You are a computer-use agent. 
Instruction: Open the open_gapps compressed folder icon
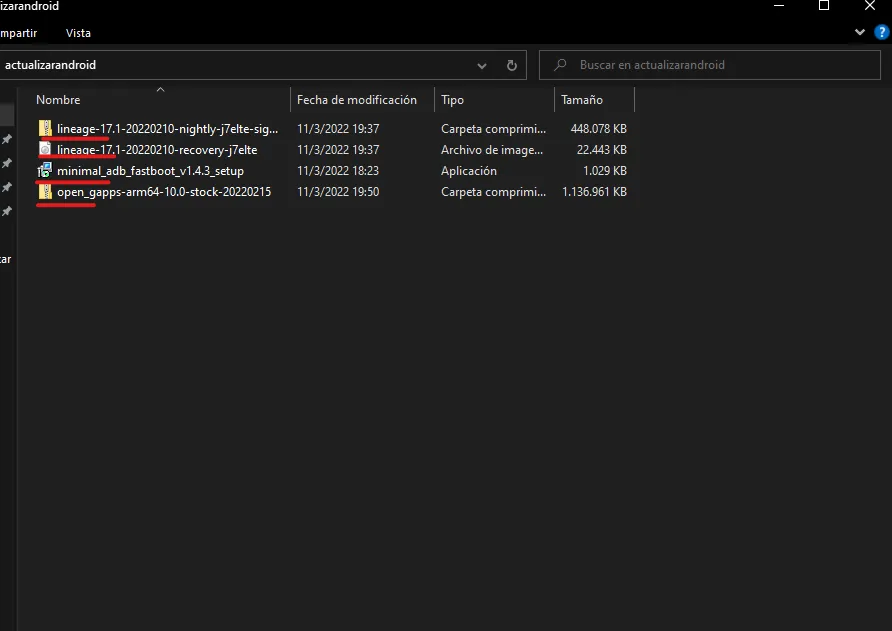pyautogui.click(x=44, y=191)
